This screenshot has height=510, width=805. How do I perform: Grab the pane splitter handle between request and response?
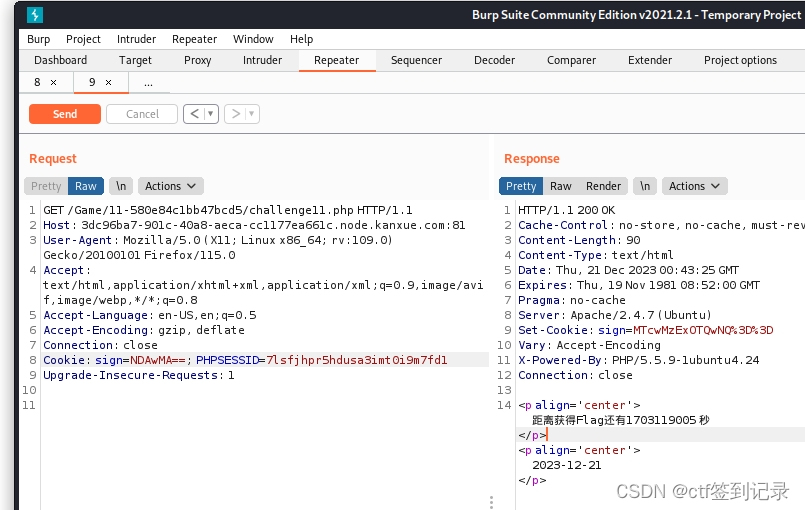491,502
